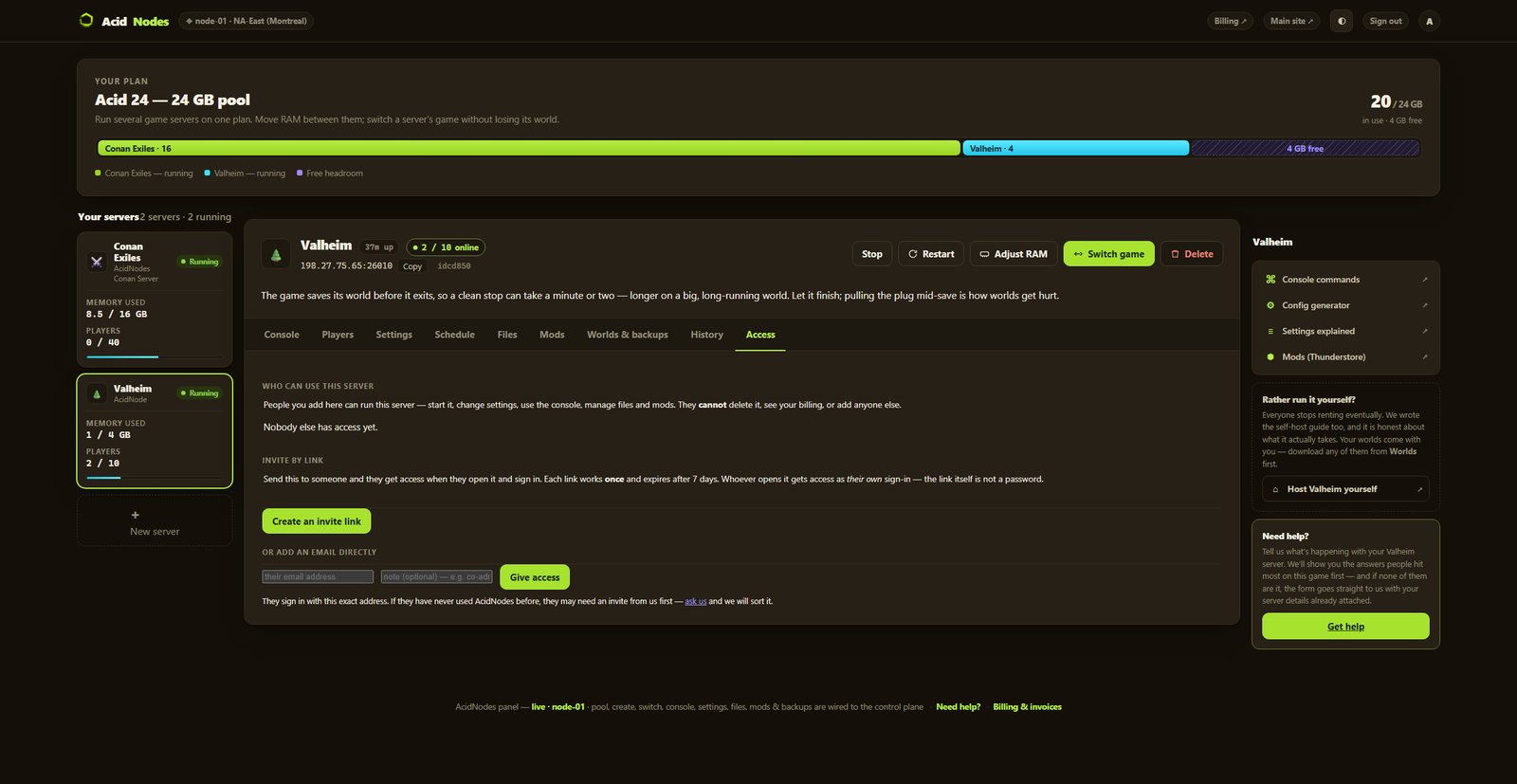This screenshot has width=1517, height=784.
Task: Go to the Settings tab
Action: tap(394, 335)
